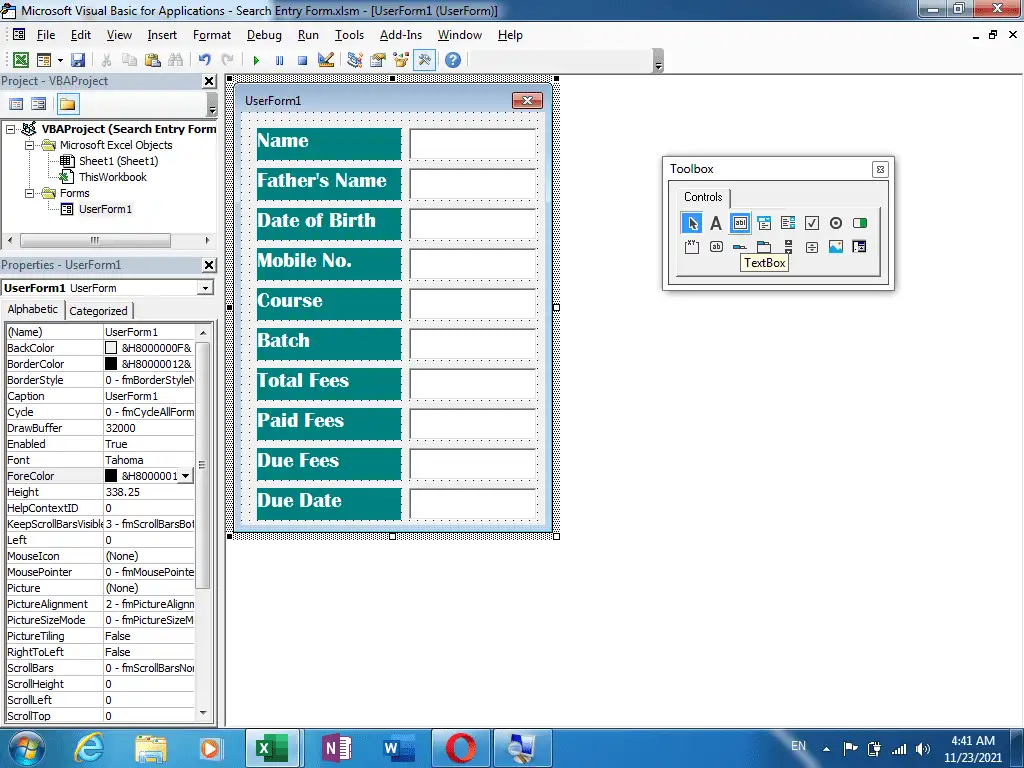This screenshot has width=1024, height=768.
Task: Open the Format menu
Action: click(x=212, y=35)
